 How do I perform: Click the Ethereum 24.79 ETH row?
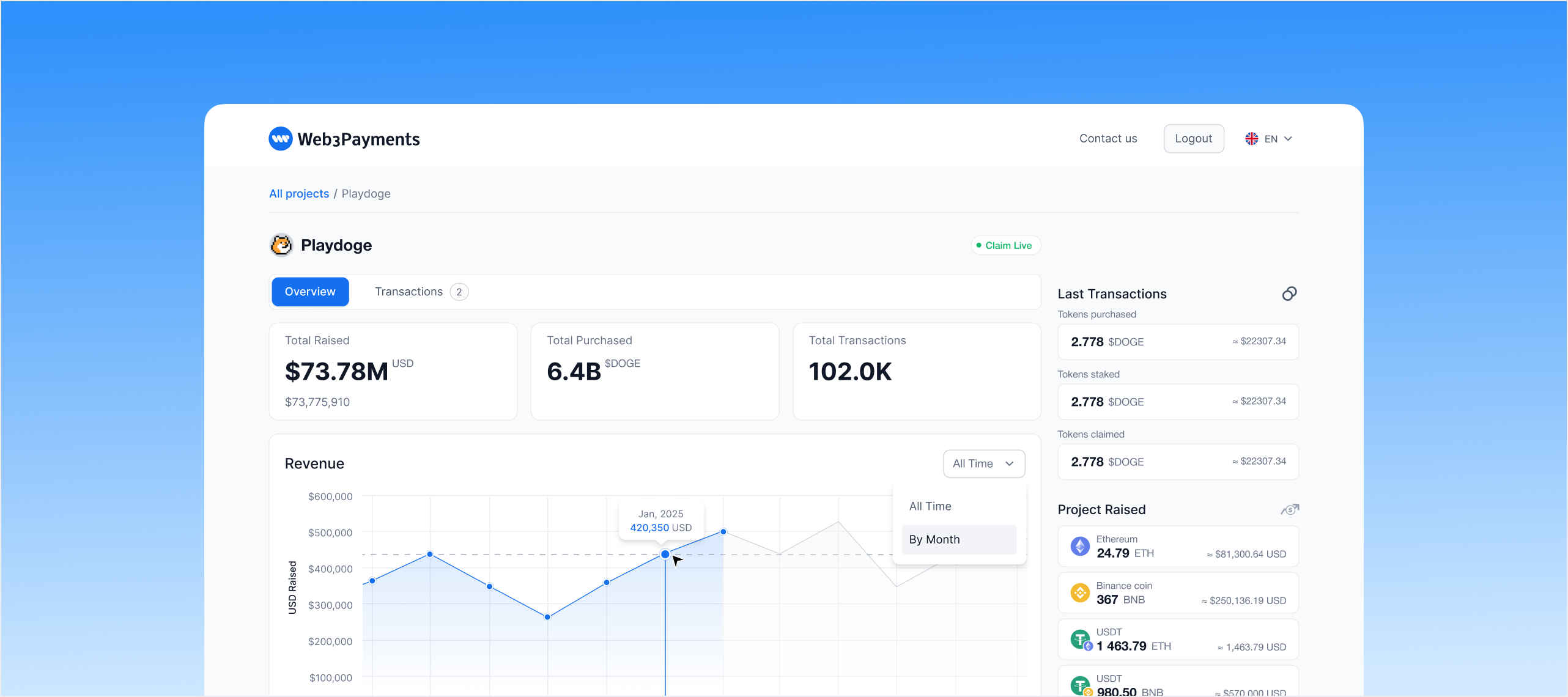(x=1178, y=547)
